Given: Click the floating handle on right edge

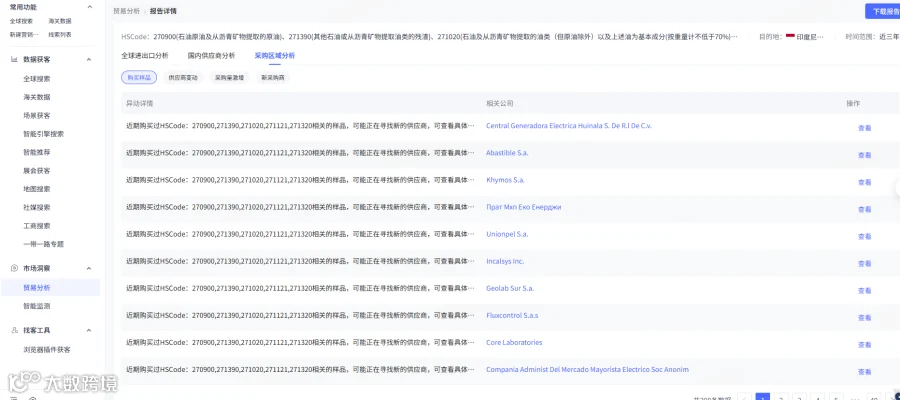Looking at the screenshot, I should tap(897, 188).
